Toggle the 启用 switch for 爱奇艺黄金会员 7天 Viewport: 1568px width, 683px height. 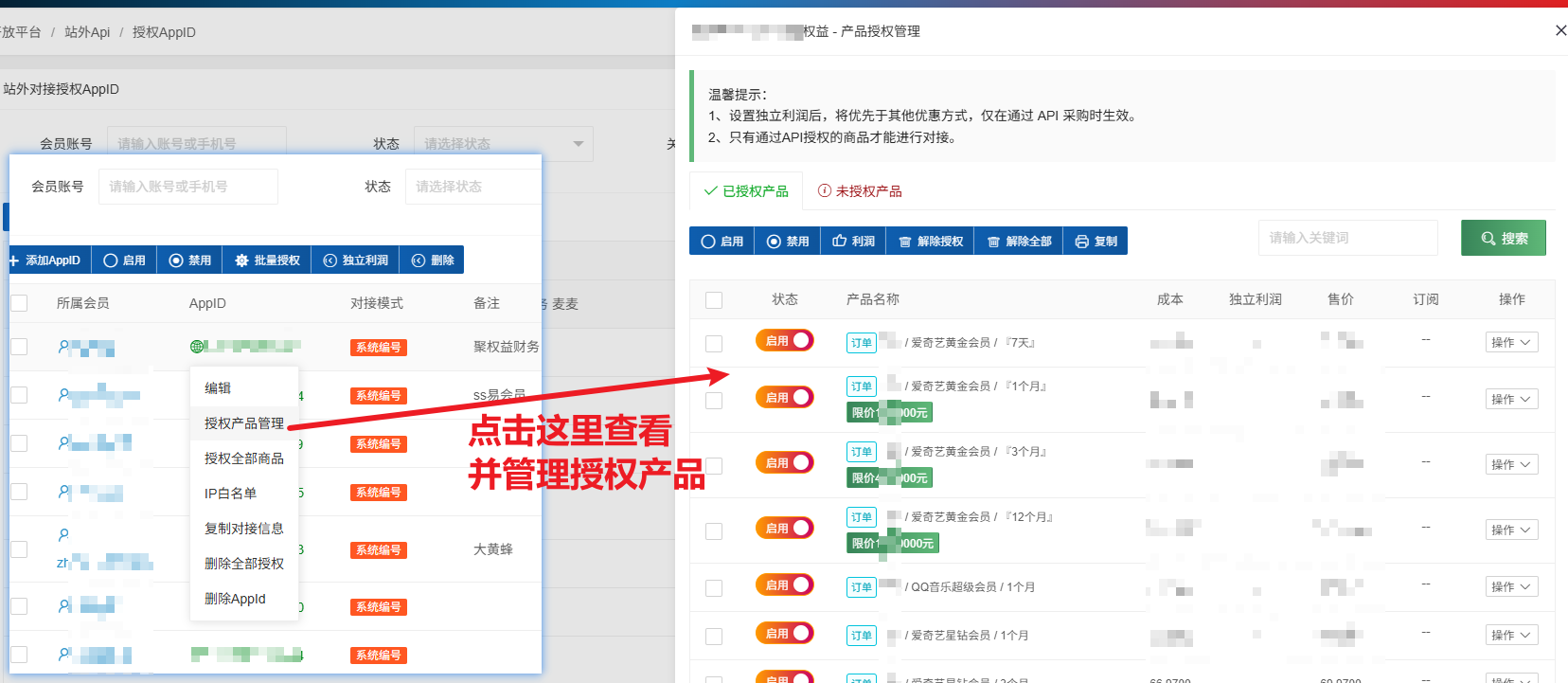(x=784, y=340)
